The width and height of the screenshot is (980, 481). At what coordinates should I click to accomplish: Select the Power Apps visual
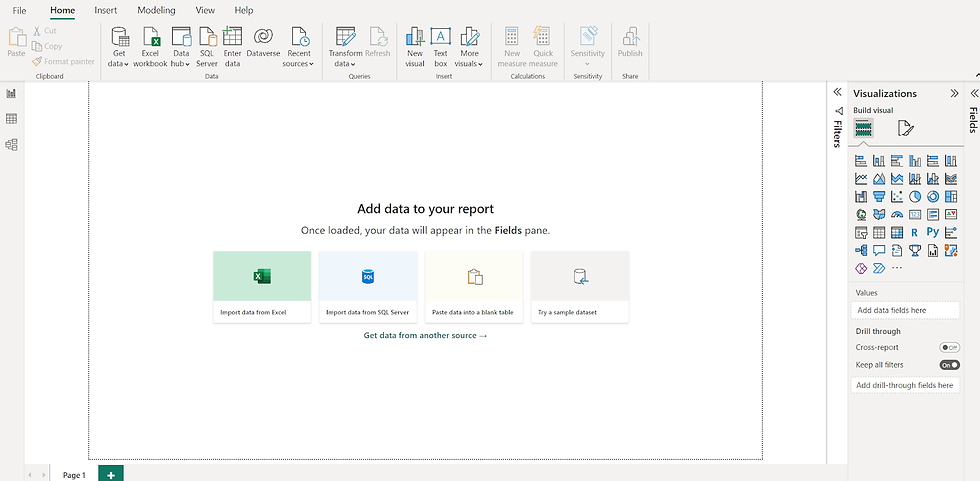point(861,268)
